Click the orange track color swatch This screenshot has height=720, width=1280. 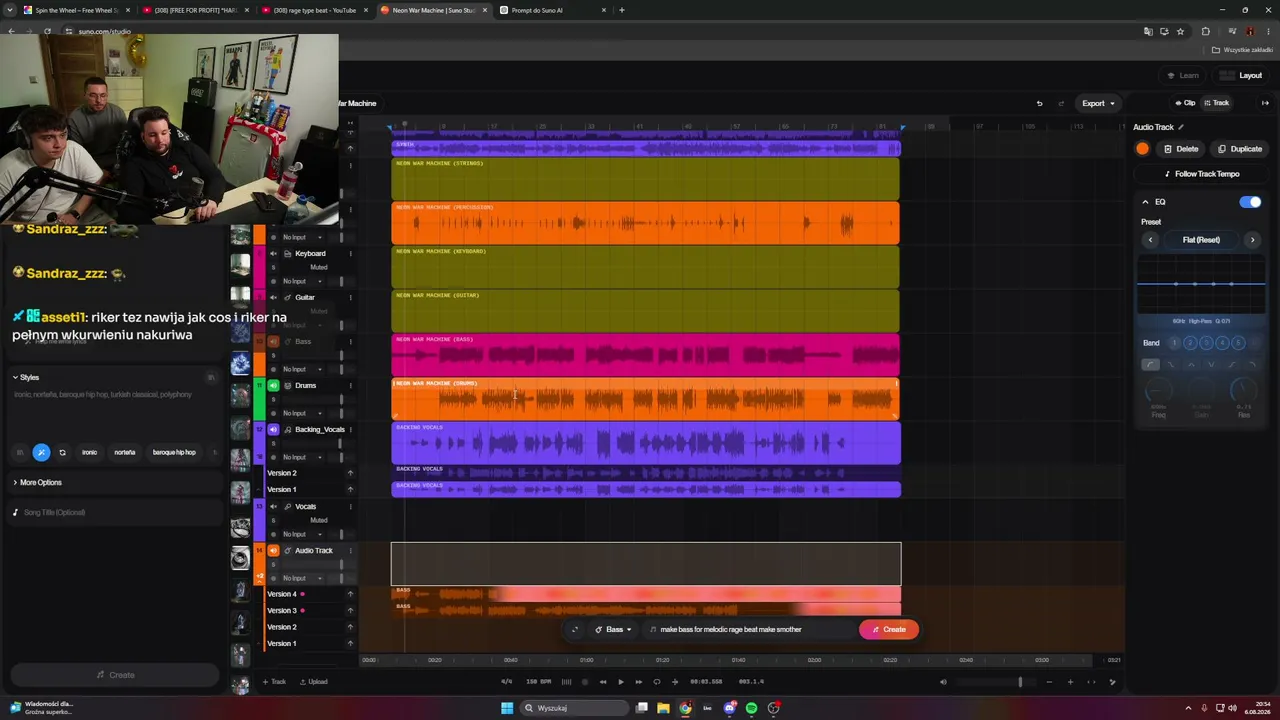click(x=1143, y=149)
